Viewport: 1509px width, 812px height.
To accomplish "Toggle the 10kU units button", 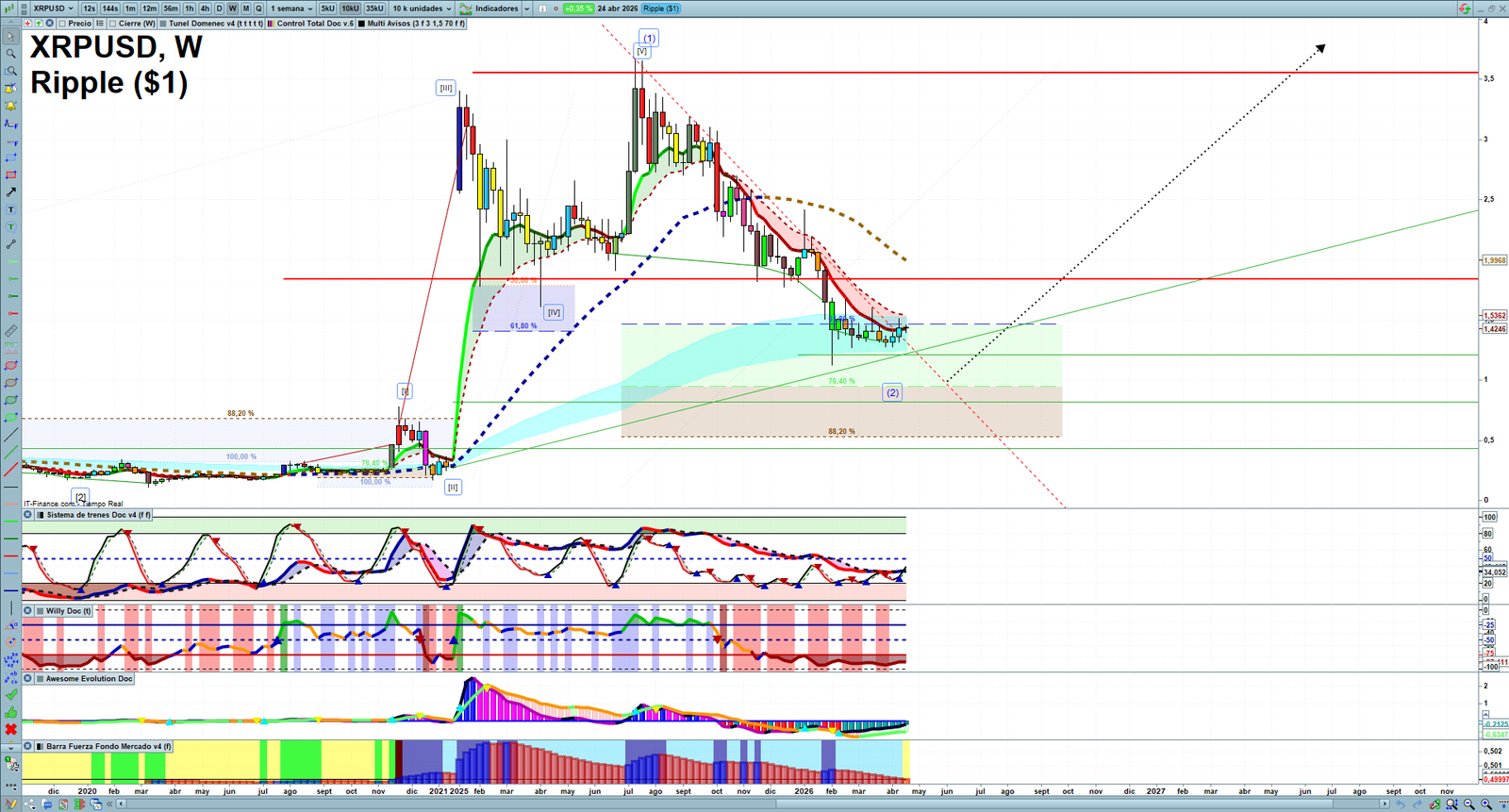I will tap(351, 8).
